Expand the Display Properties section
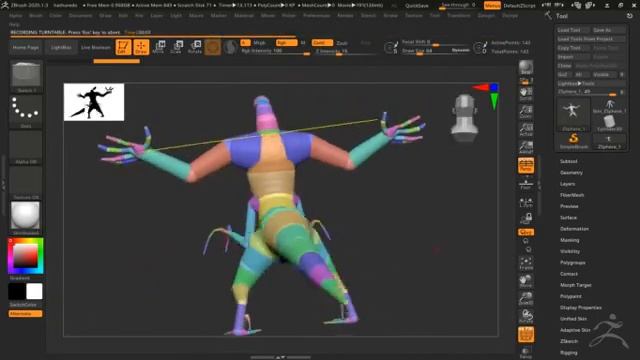Screen dimensions: 640x360 pos(580,308)
